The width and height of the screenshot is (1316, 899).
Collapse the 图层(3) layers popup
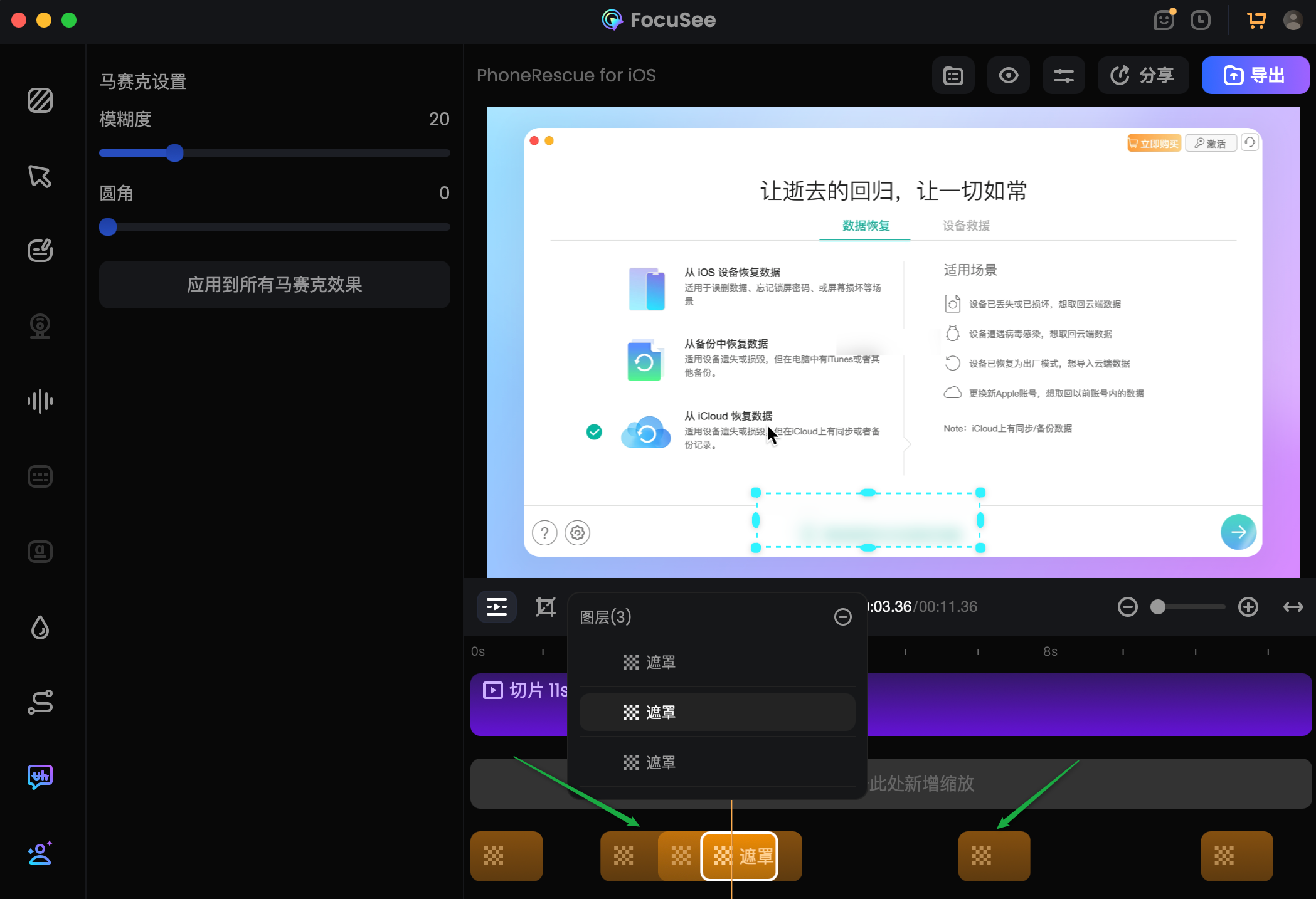pos(843,617)
